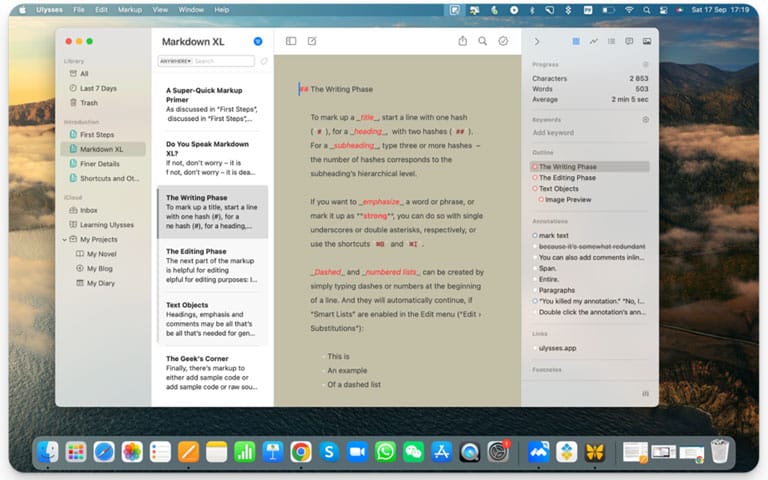Open the Trash in the Dock
The height and width of the screenshot is (480, 768).
[720, 452]
